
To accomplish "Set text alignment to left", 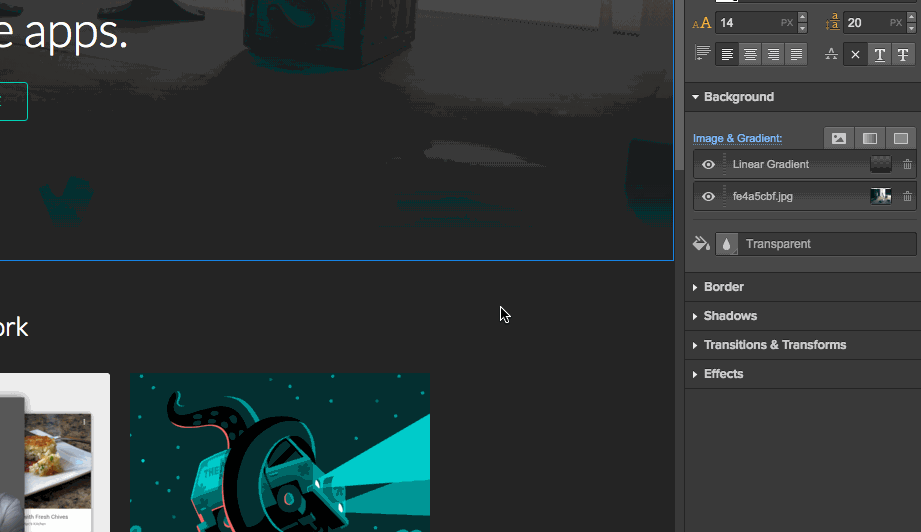I will [728, 54].
